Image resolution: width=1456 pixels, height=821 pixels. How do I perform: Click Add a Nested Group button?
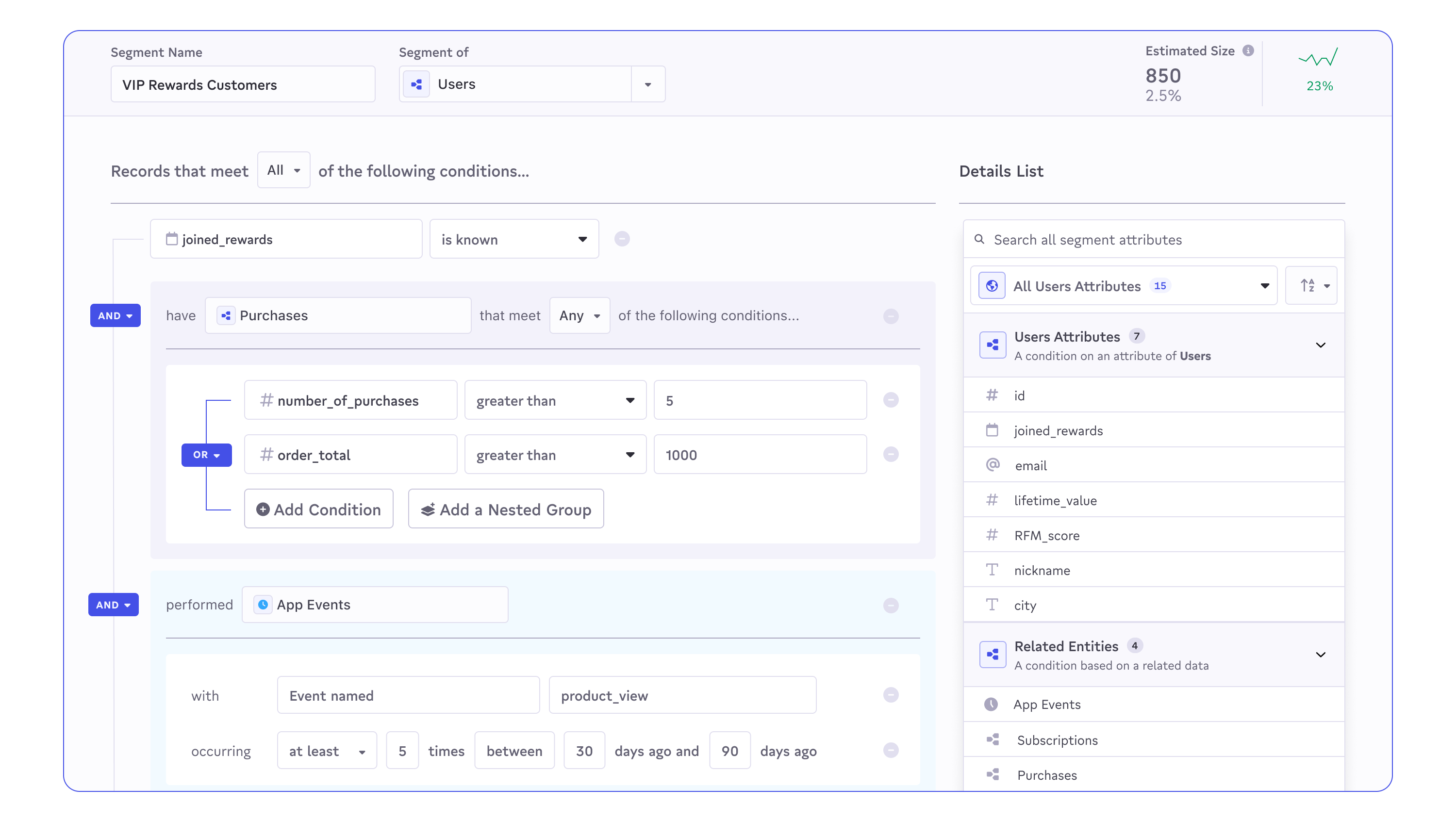(506, 509)
